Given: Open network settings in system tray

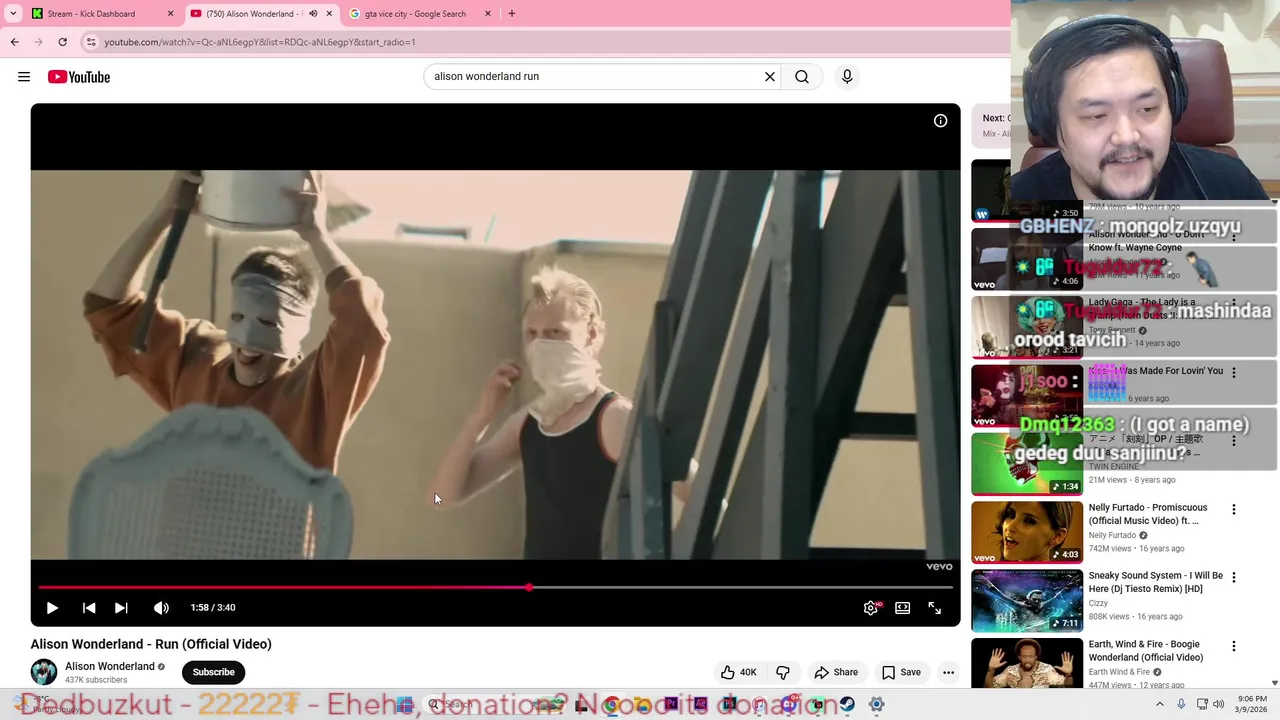Looking at the screenshot, I should [1201, 705].
